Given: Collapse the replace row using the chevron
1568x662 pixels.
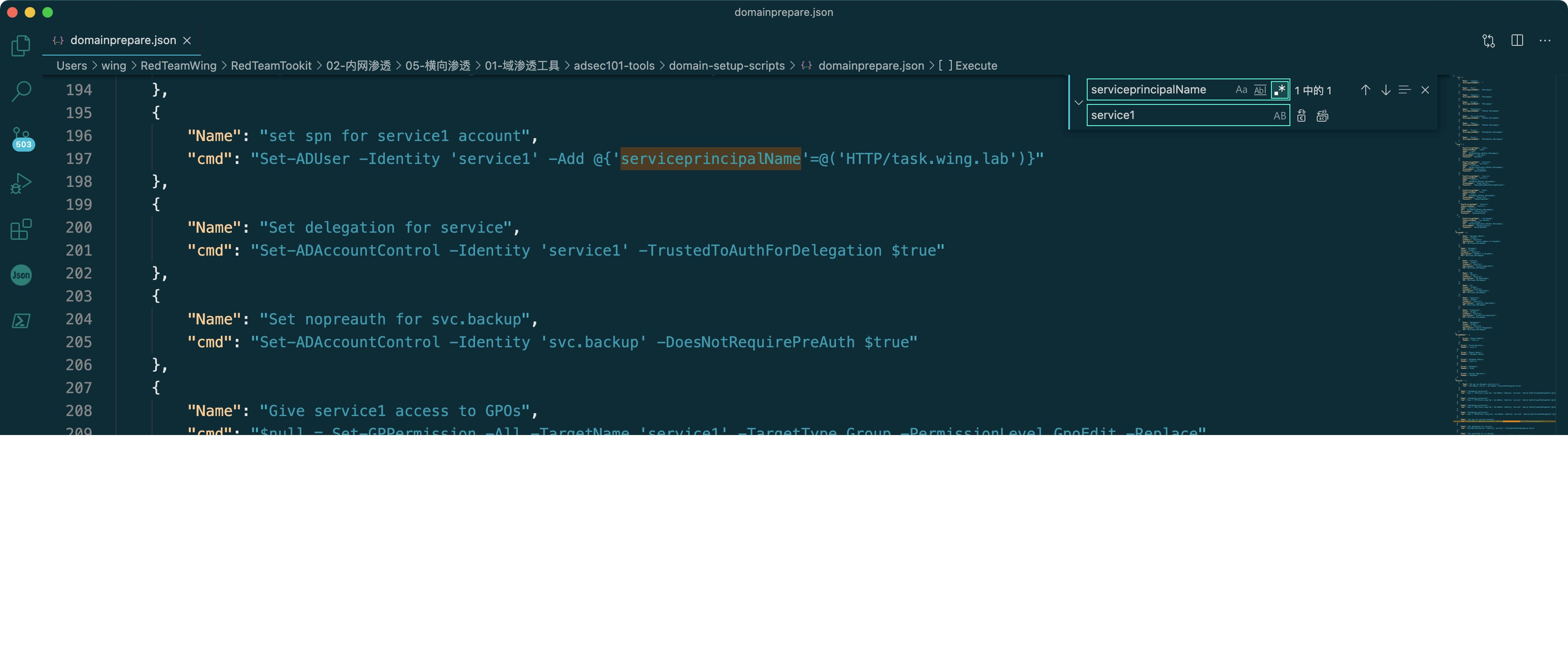Looking at the screenshot, I should click(x=1079, y=102).
